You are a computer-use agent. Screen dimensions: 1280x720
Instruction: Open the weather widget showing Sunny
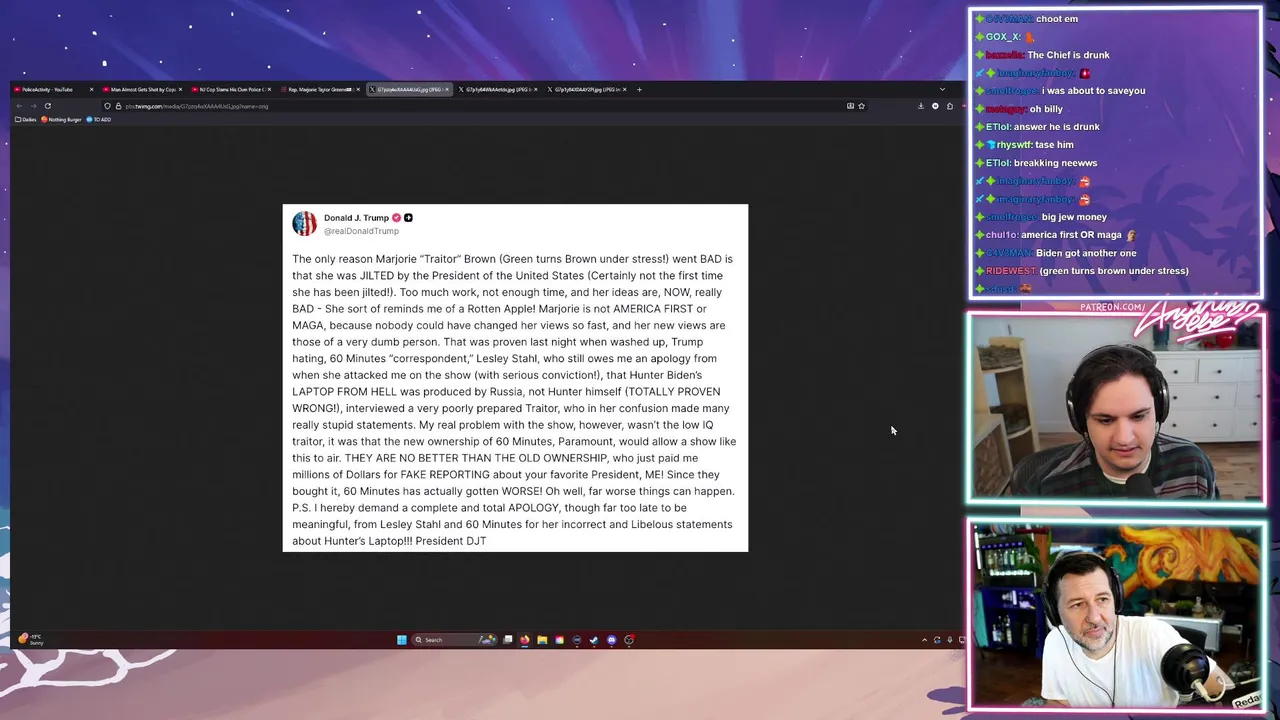[30, 639]
